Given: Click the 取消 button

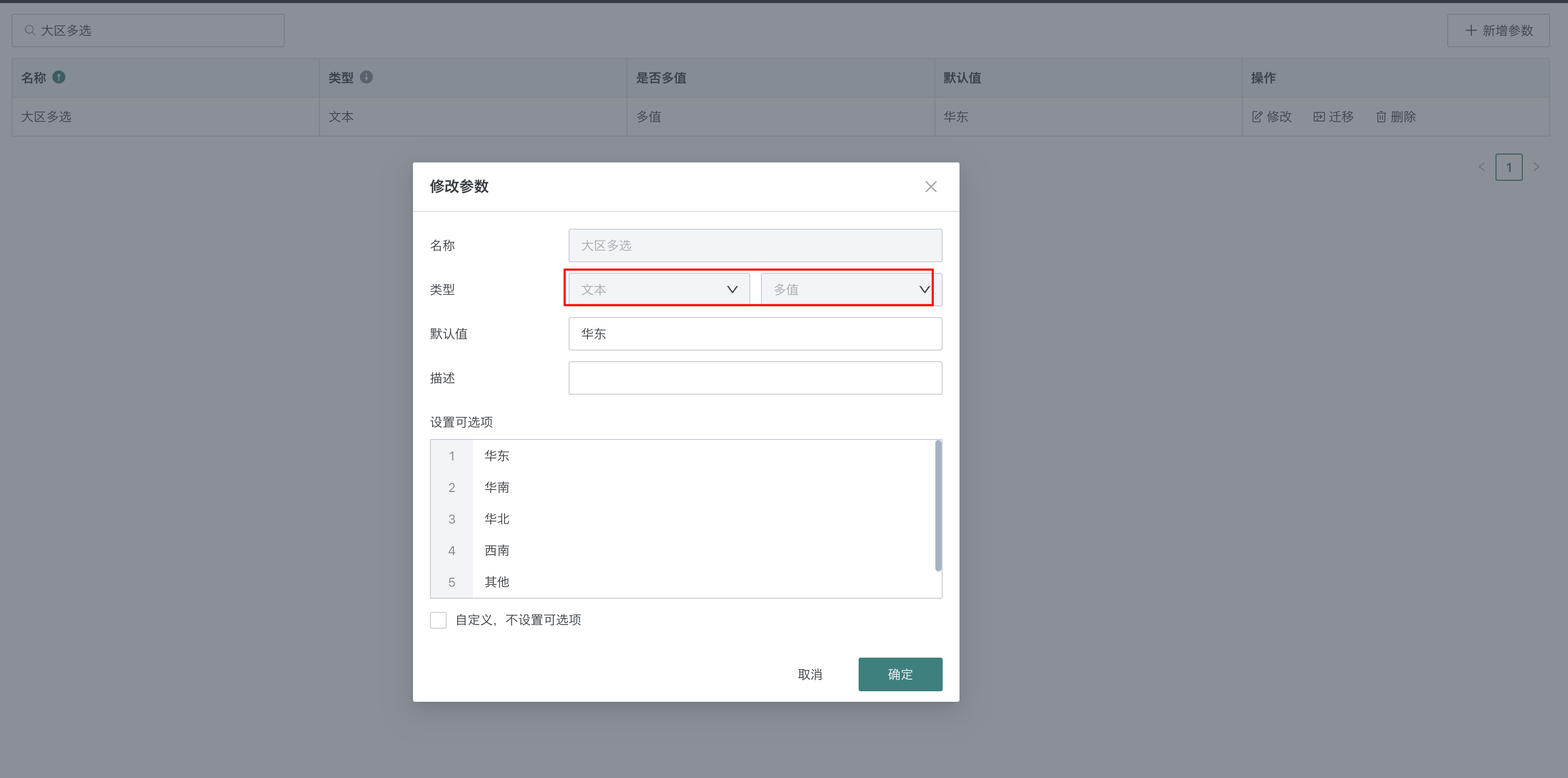Looking at the screenshot, I should [810, 674].
